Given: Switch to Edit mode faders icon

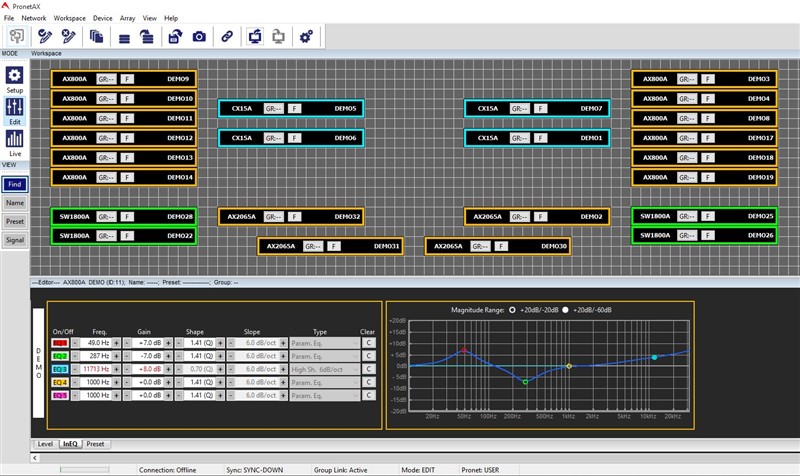Looking at the screenshot, I should coord(14,107).
